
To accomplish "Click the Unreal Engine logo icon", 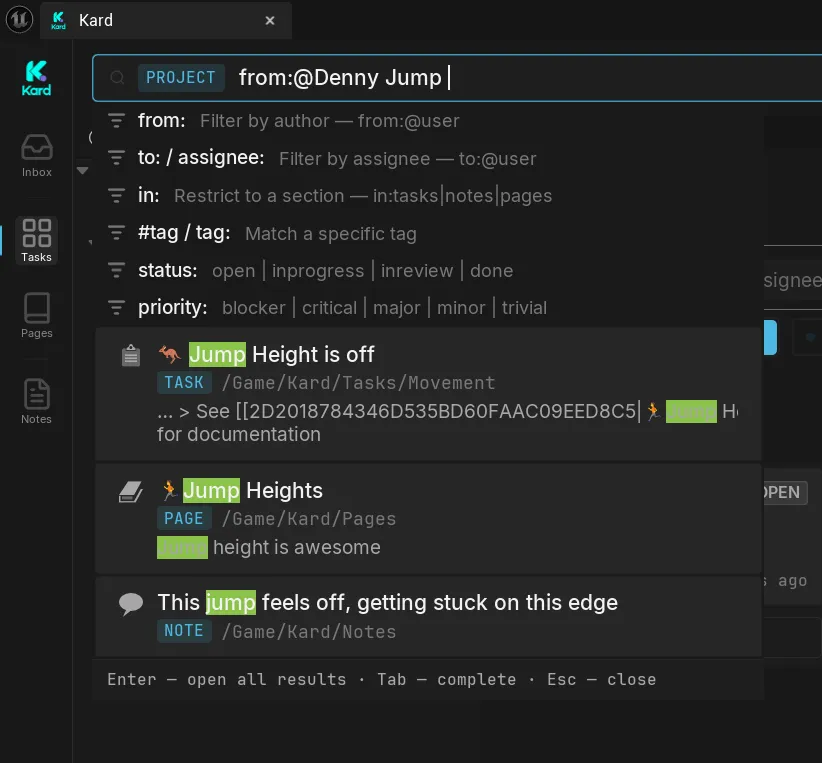I will tap(19, 19).
